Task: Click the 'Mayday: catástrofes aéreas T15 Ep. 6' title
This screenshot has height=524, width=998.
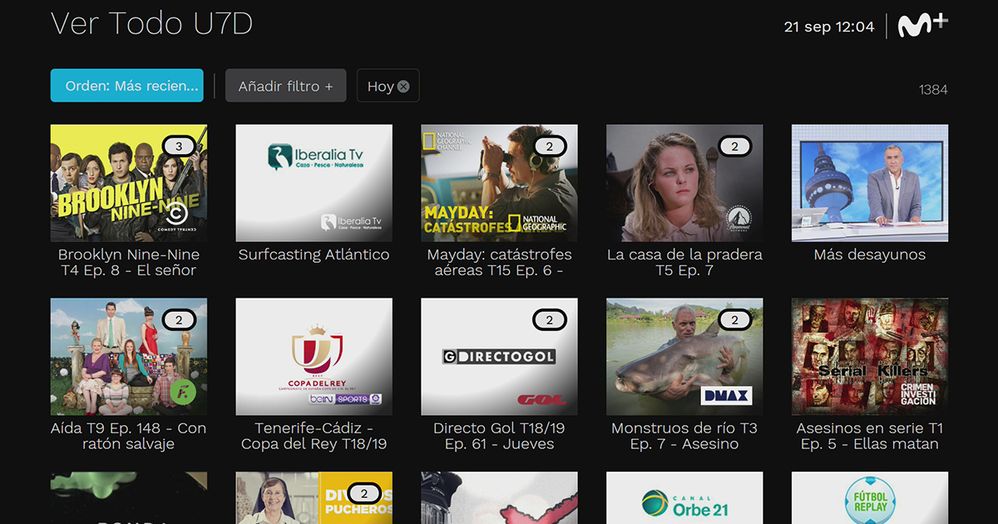Action: pyautogui.click(x=499, y=262)
